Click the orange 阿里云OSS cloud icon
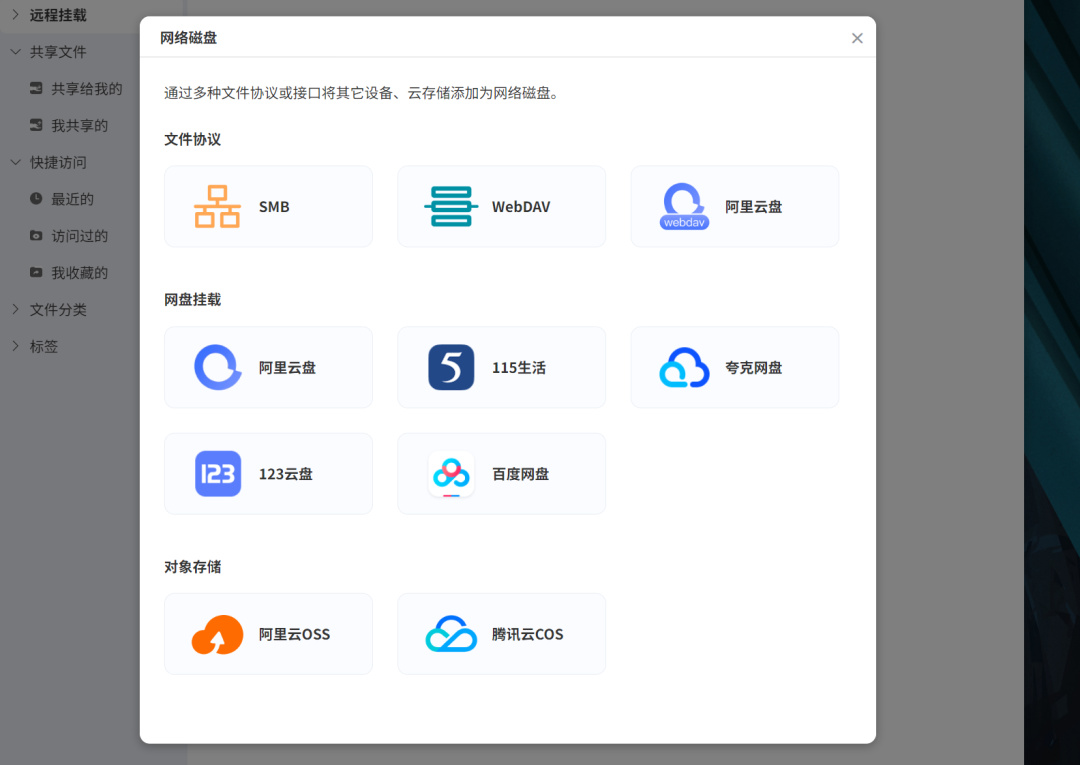Viewport: 1080px width, 765px height. (217, 634)
